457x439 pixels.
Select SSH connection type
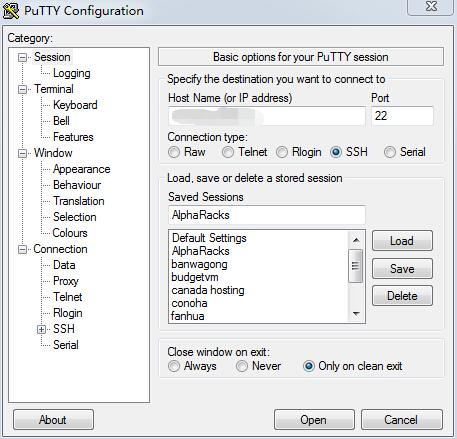[336, 152]
